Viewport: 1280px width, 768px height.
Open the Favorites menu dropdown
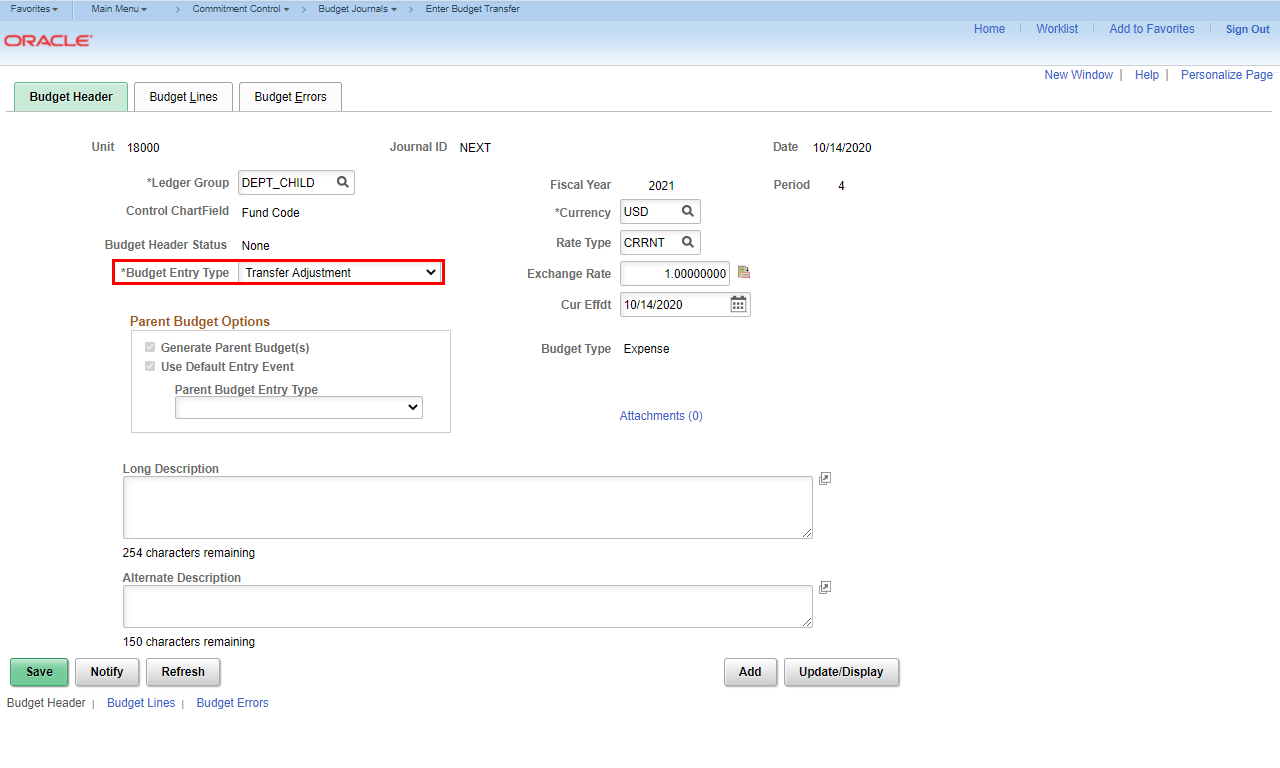click(x=34, y=9)
